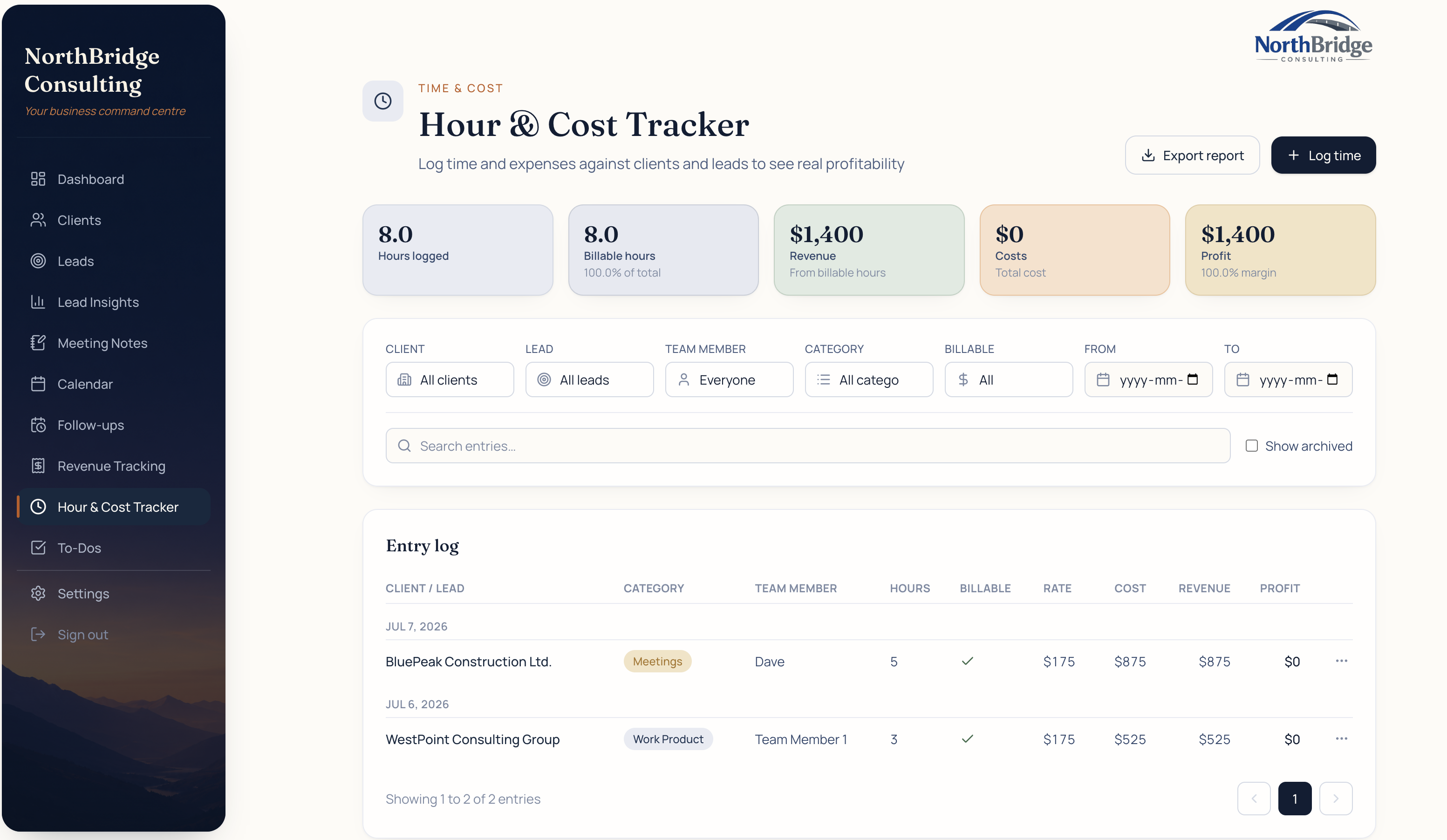Click the Revenue Tracking receipt icon
The image size is (1447, 840).
38,466
